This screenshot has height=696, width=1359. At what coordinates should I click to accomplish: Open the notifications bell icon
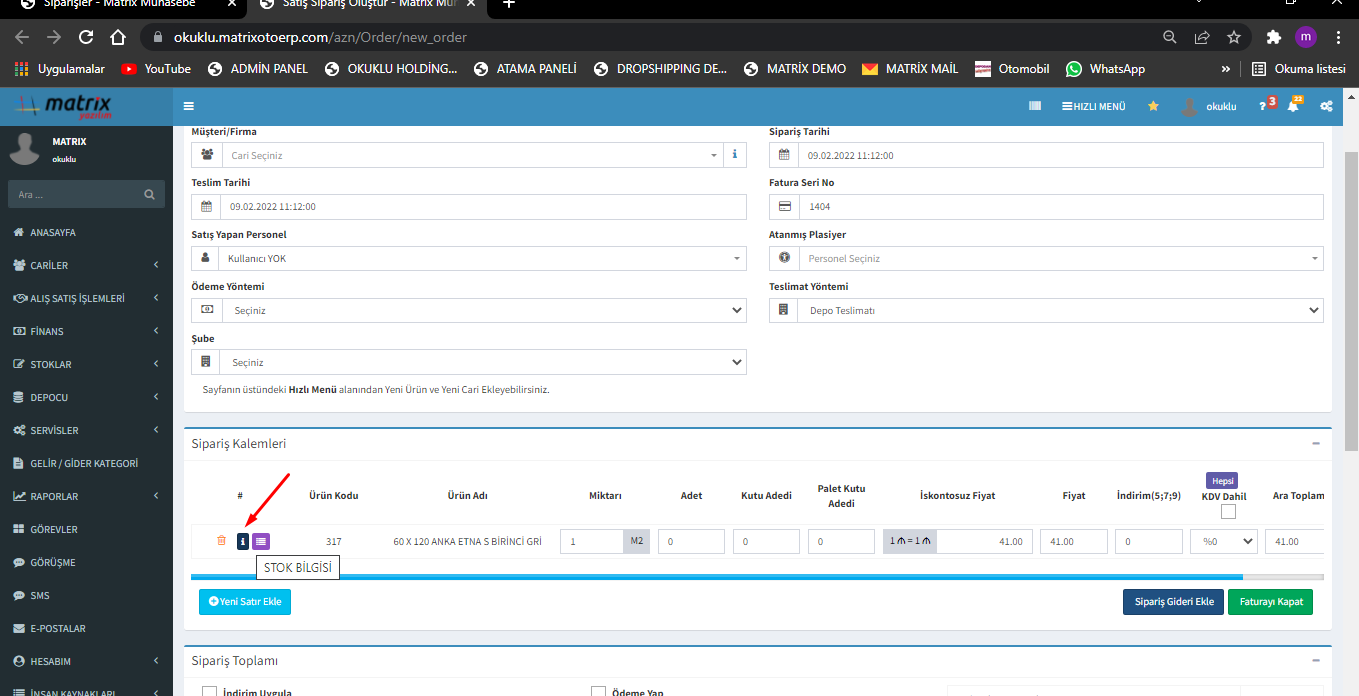(x=1293, y=106)
